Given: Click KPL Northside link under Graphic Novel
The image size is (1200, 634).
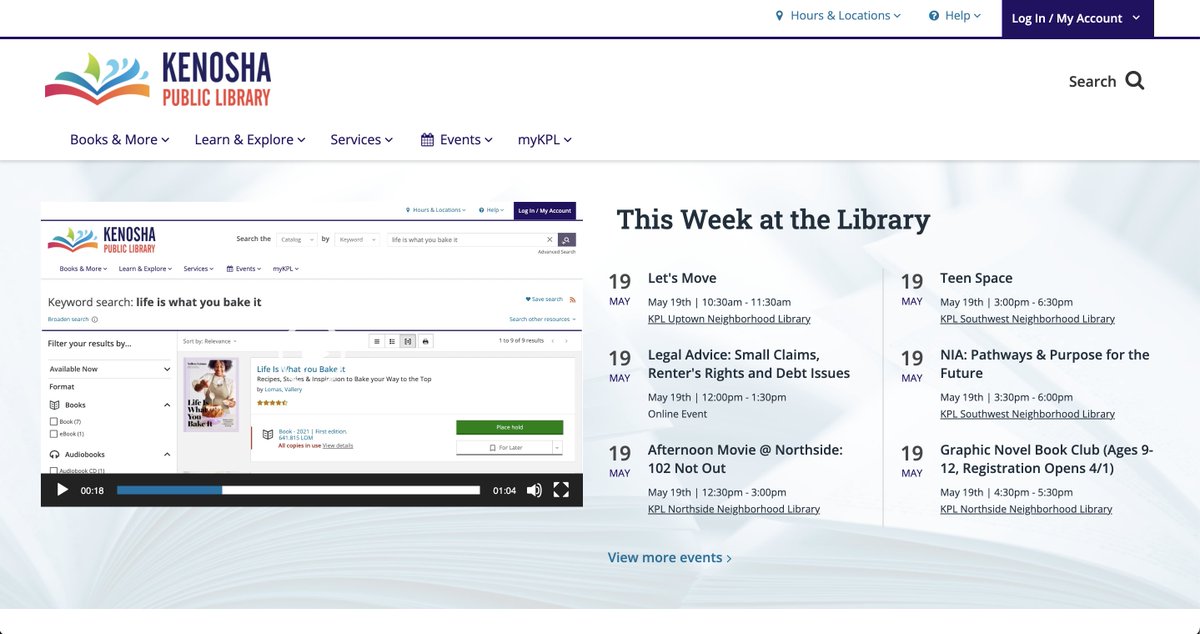Looking at the screenshot, I should click(1026, 509).
